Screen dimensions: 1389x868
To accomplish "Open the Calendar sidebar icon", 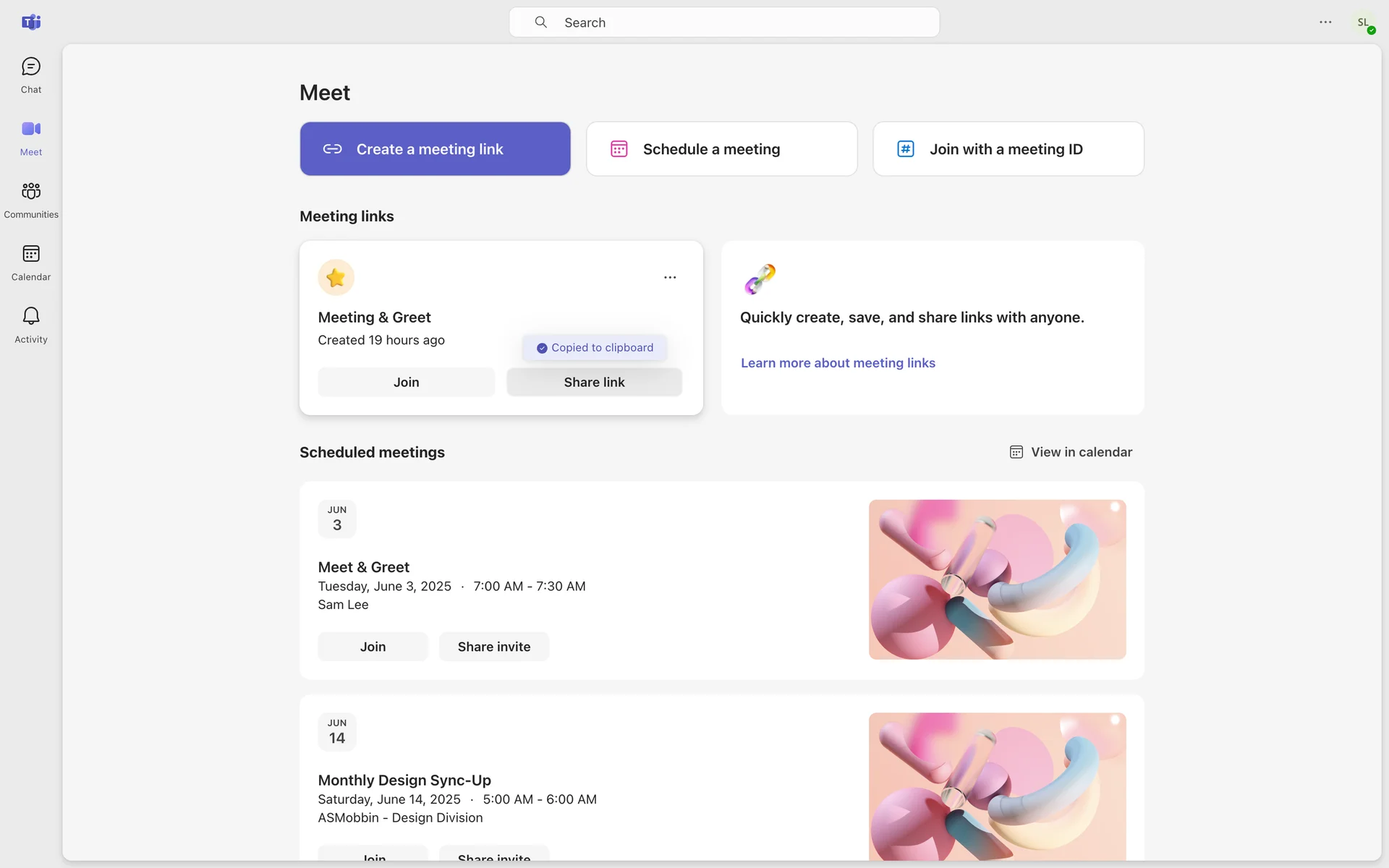I will click(x=30, y=262).
